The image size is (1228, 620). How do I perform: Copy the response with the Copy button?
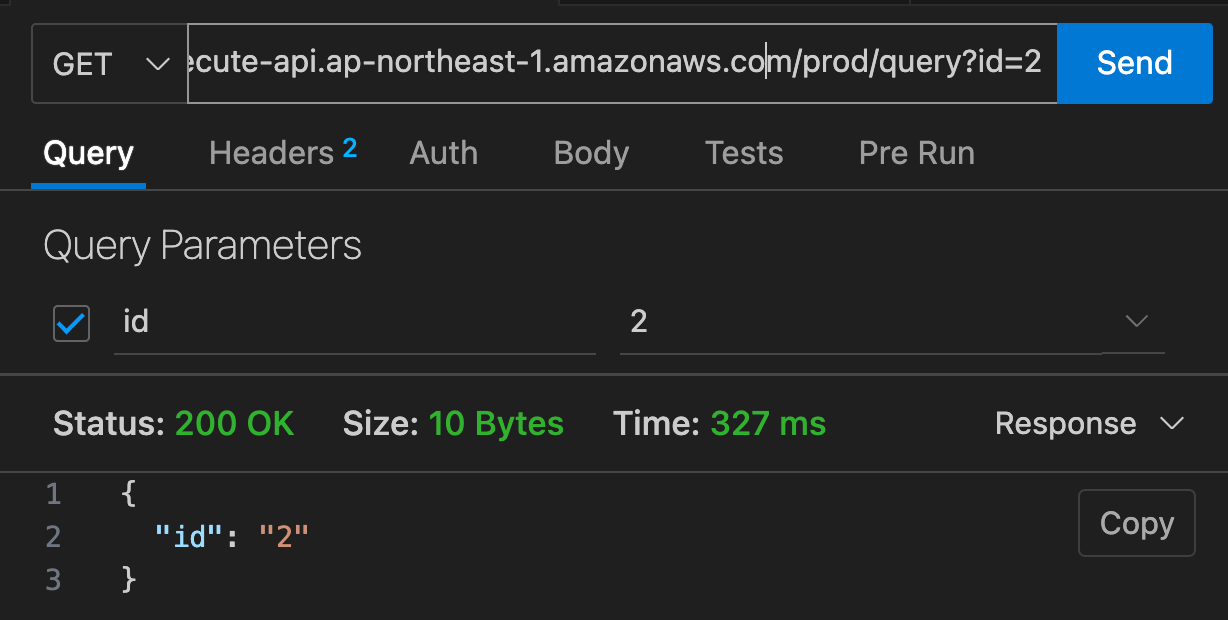(1136, 523)
